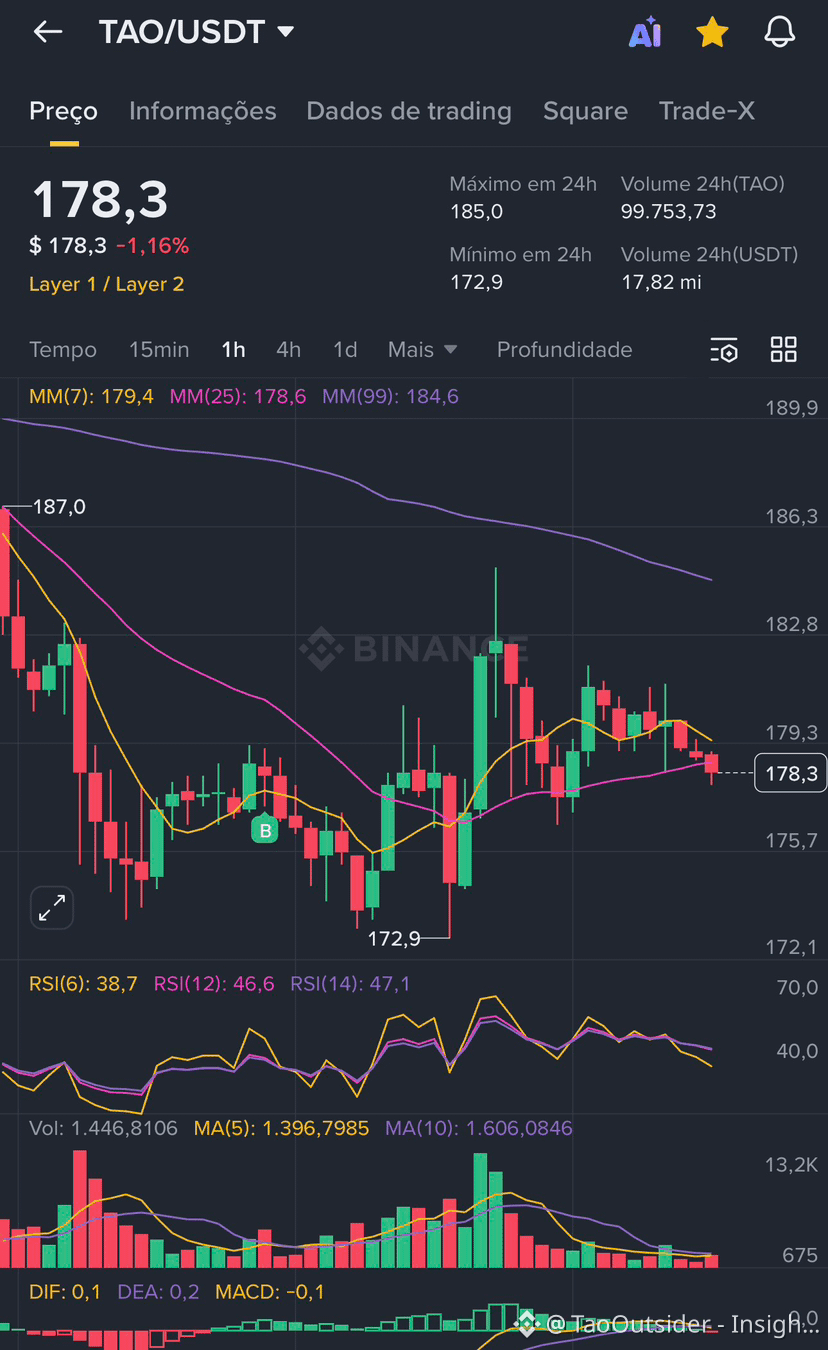Open chart indicator settings icon
The image size is (828, 1350).
click(x=724, y=350)
